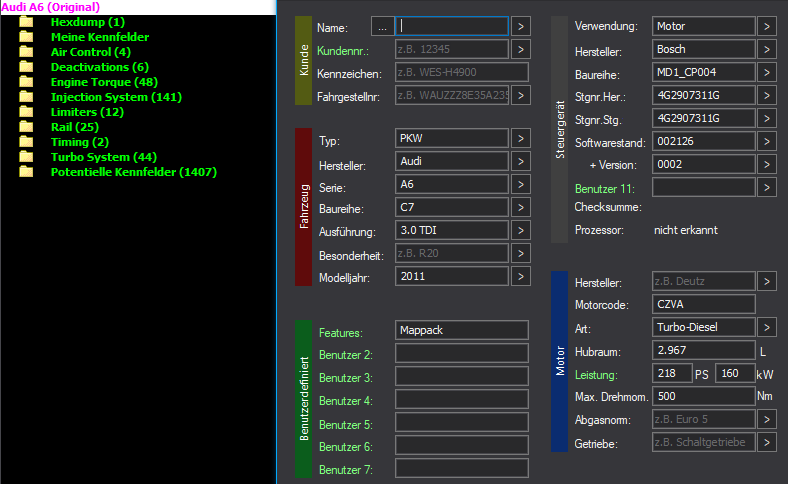
Task: Open the Baureihe MD1_CP004 dropdown arrow
Action: tap(767, 72)
